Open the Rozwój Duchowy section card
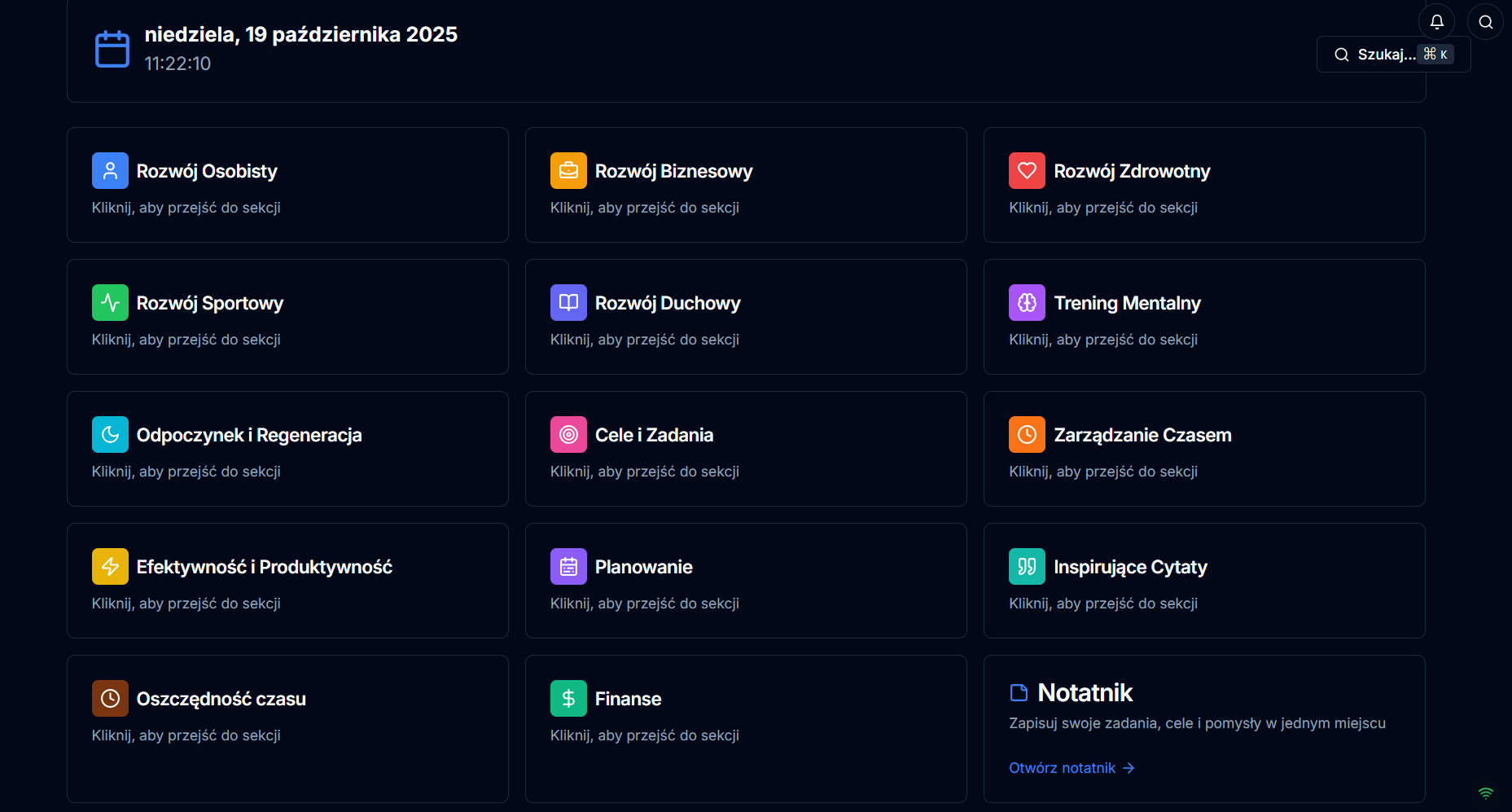This screenshot has height=812, width=1512. (745, 317)
